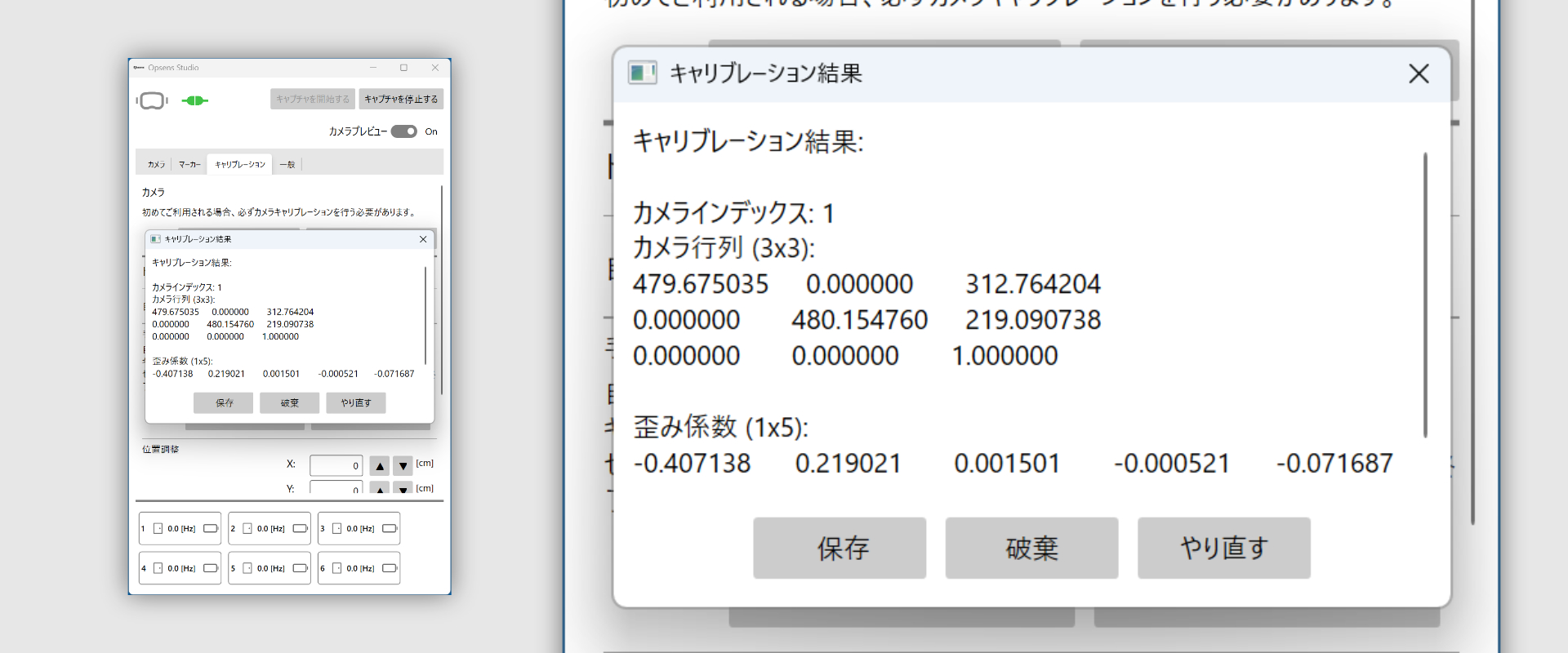Click value 479.675035 in the small dialog

pos(176,312)
